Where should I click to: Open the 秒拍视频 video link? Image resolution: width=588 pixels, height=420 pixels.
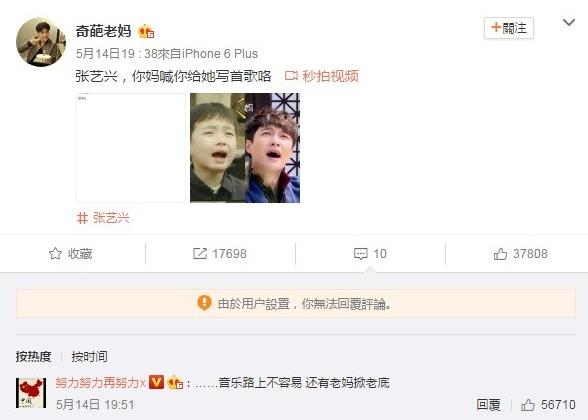click(330, 76)
